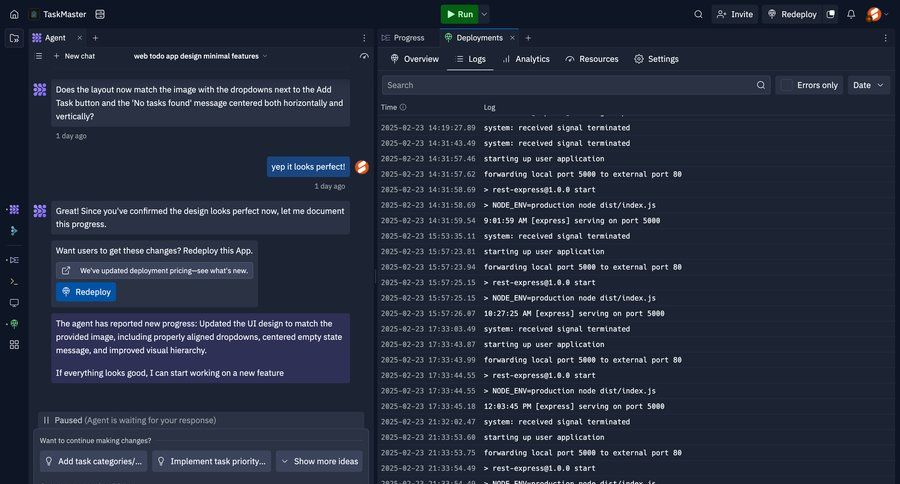This screenshot has width=900, height=484.
Task: Select the 'yep it looks perfect!' message
Action: tap(308, 167)
